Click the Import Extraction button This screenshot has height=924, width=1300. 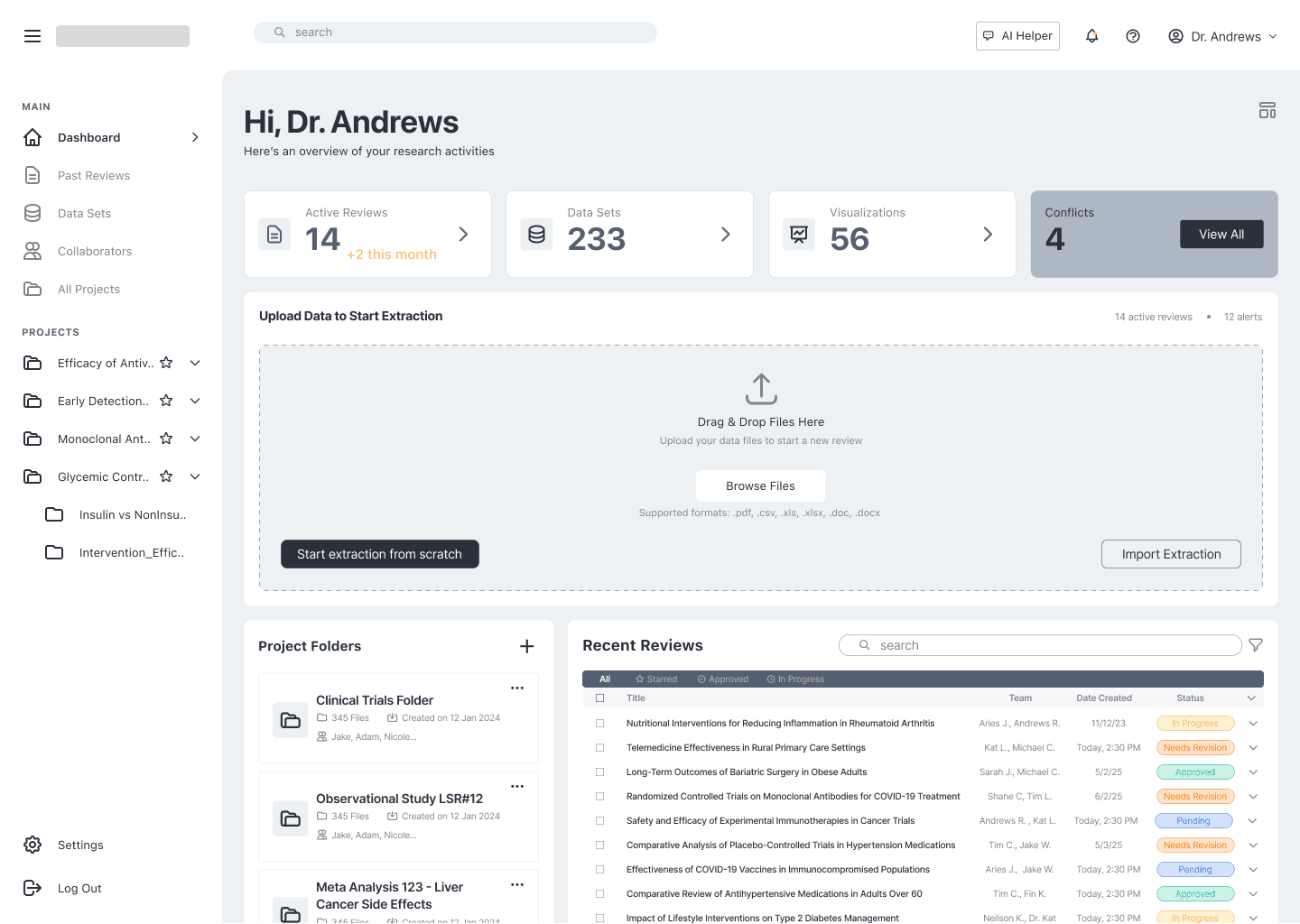pos(1171,554)
